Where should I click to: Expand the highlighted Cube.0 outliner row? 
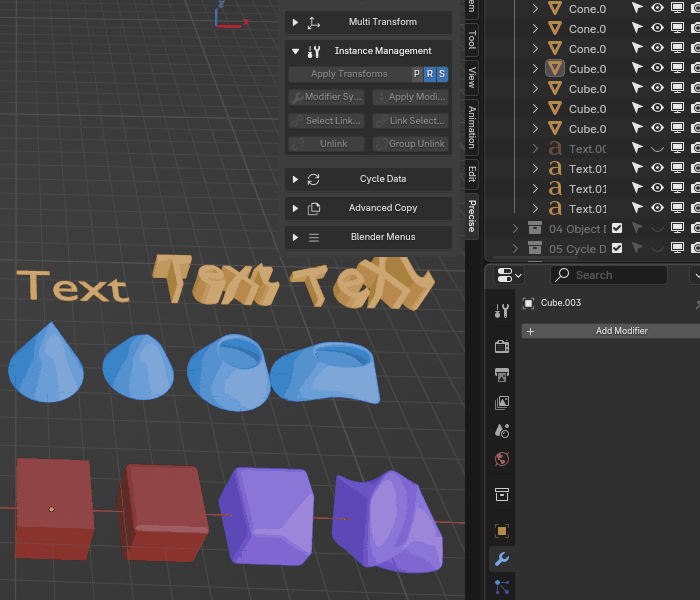pyautogui.click(x=535, y=69)
